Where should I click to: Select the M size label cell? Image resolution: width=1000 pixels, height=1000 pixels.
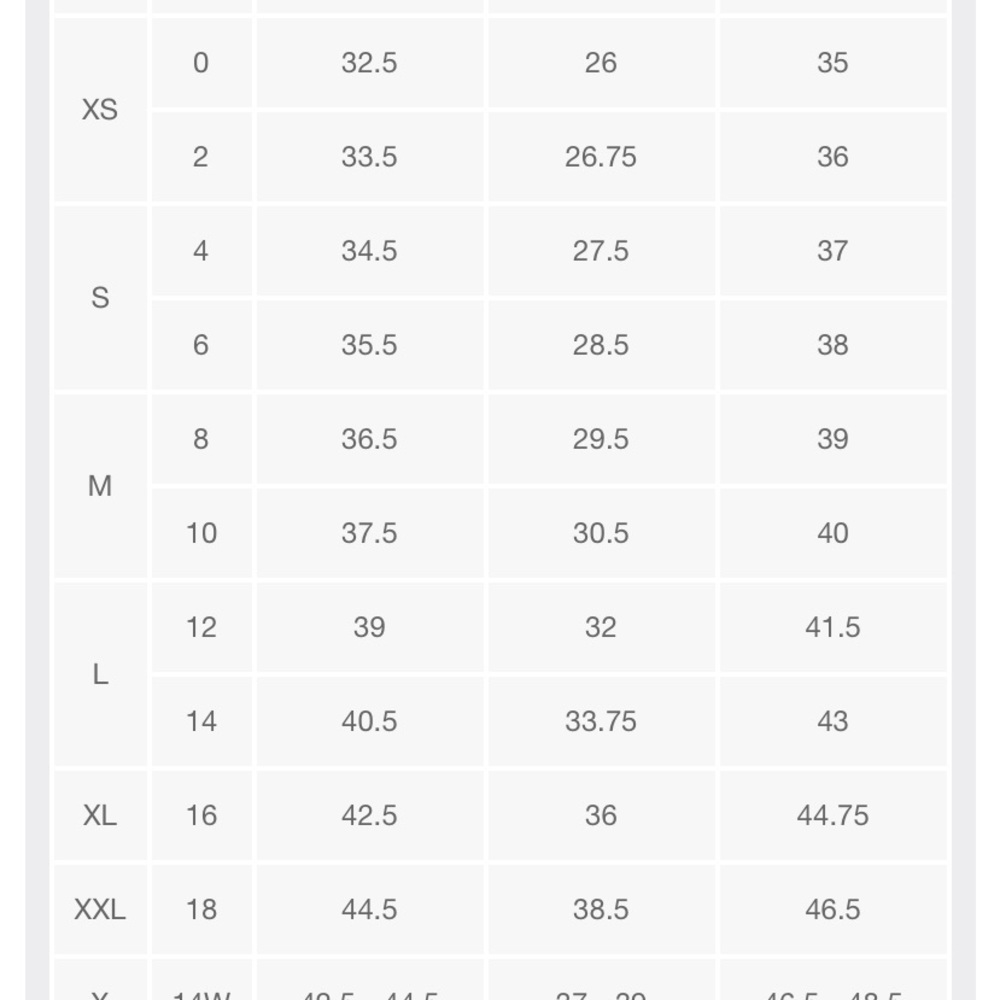(100, 486)
